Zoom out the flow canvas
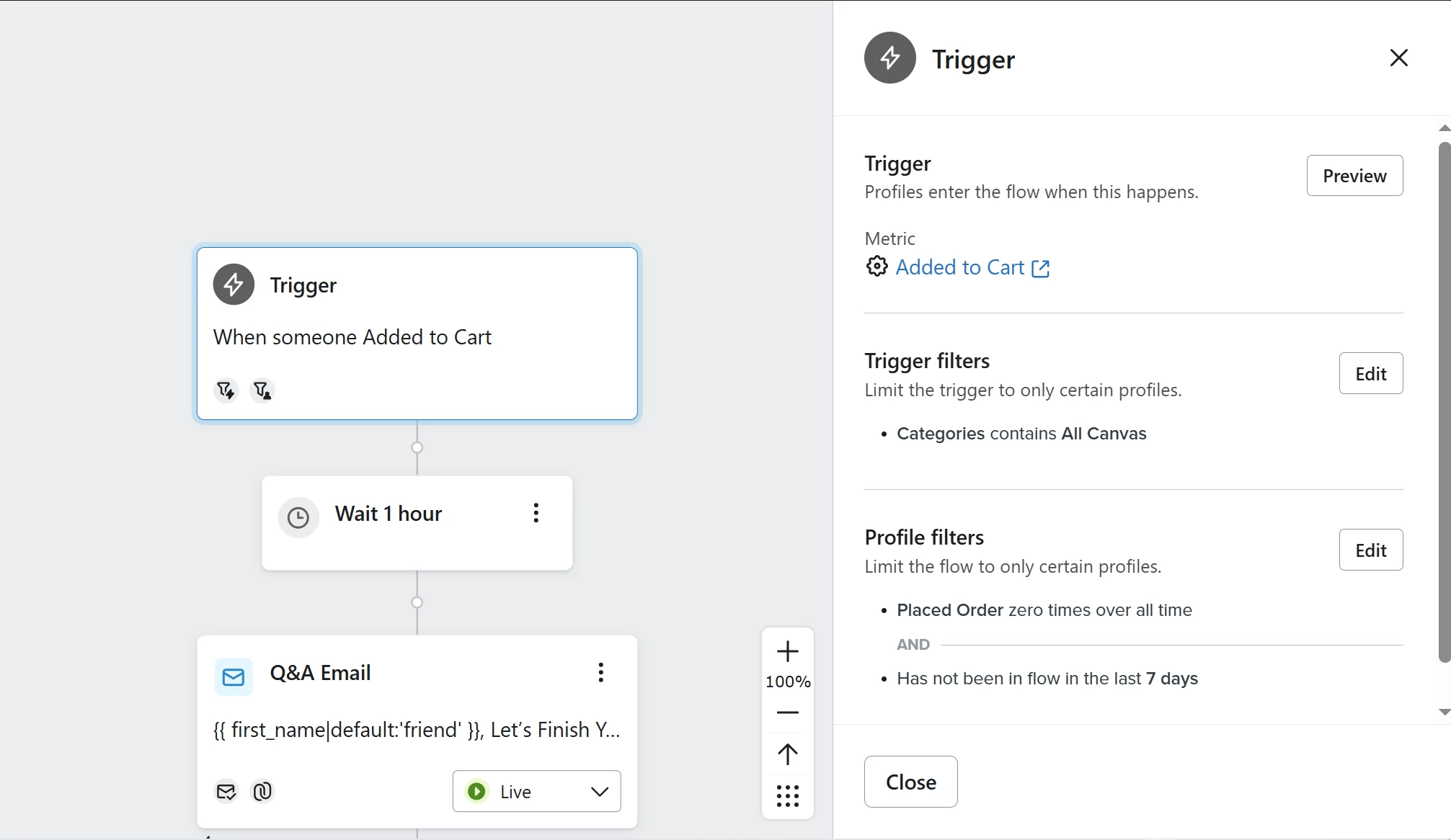 (788, 712)
